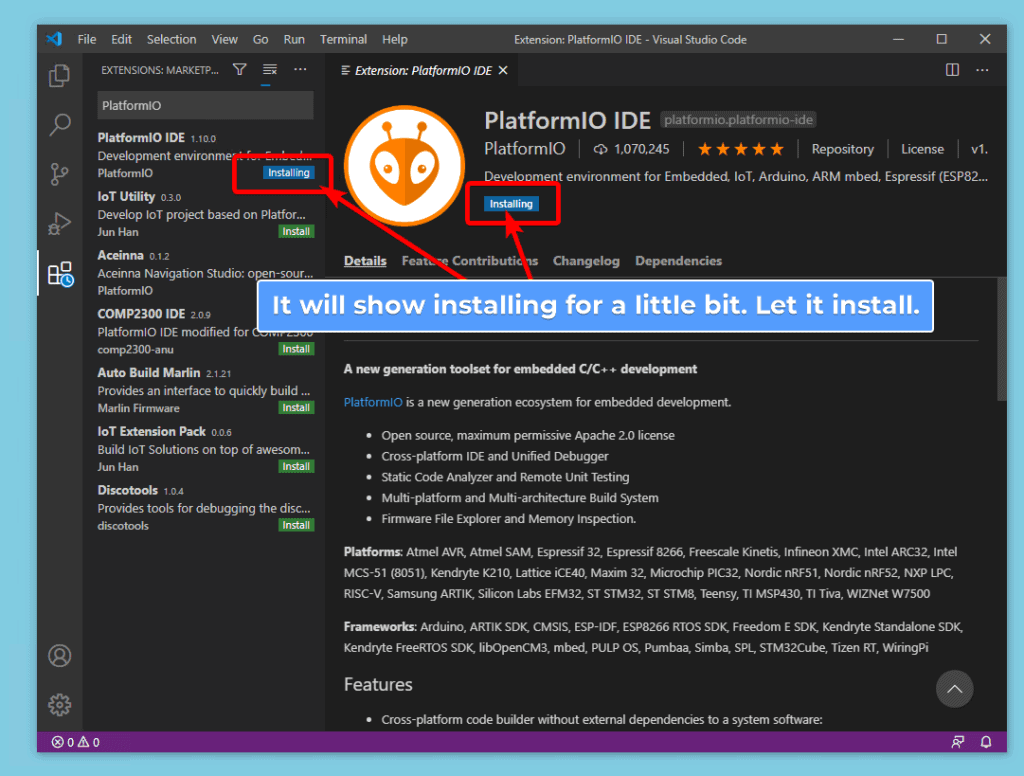
Task: Open the Run and Debug view
Action: pos(59,223)
